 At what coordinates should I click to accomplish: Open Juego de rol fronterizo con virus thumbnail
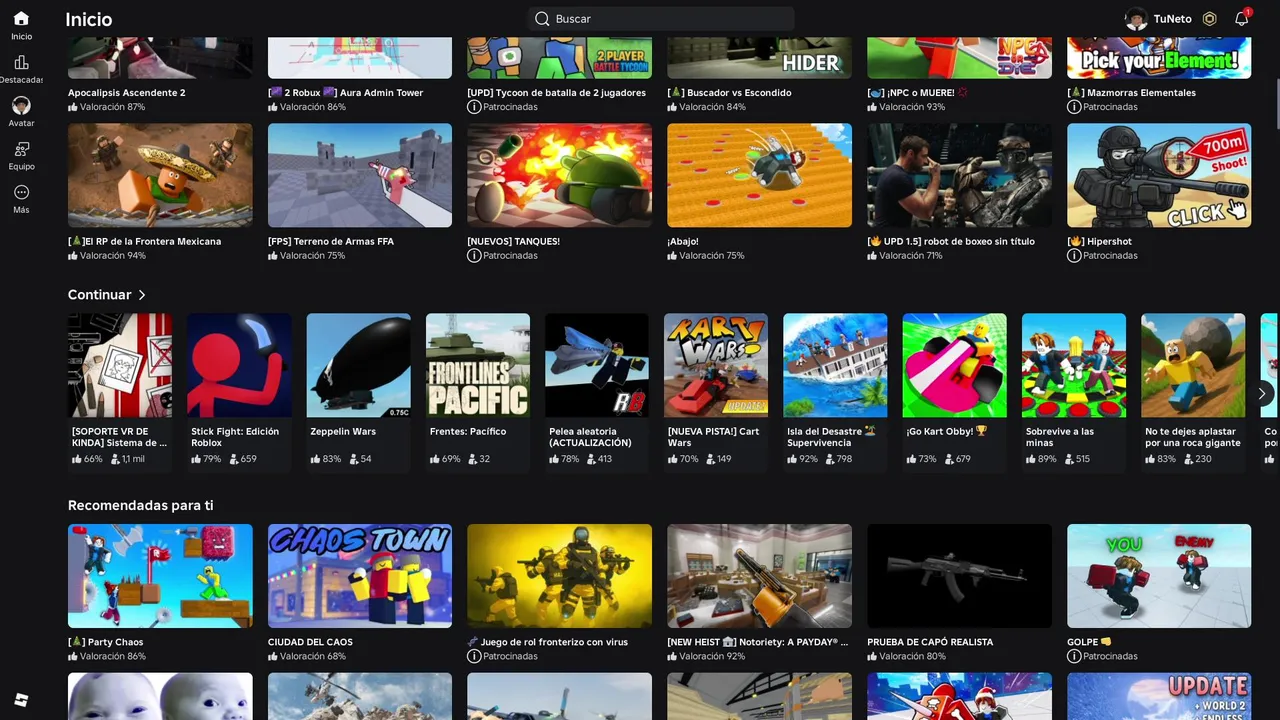click(559, 576)
